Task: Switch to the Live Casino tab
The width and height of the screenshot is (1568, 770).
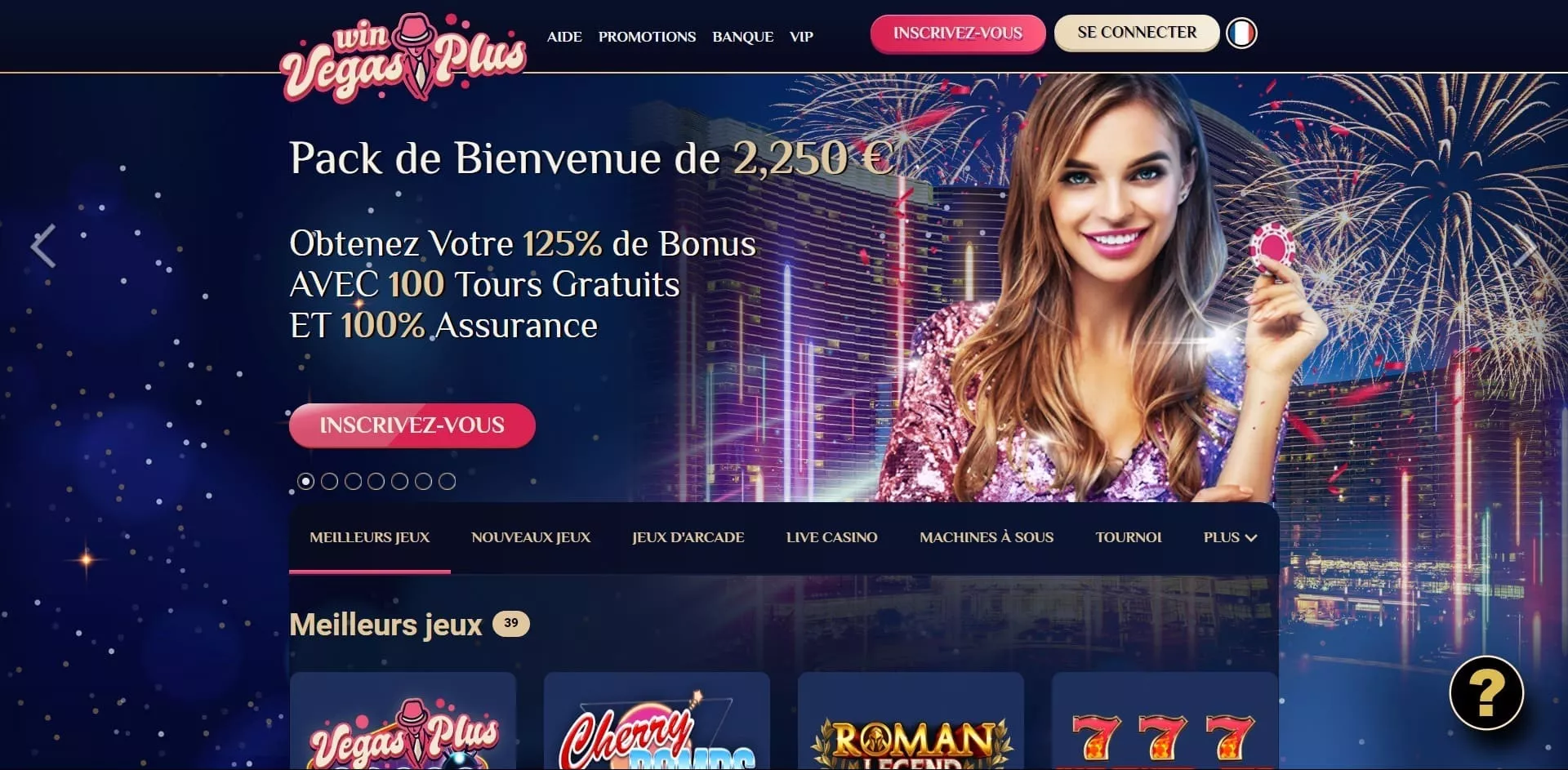Action: click(x=831, y=537)
